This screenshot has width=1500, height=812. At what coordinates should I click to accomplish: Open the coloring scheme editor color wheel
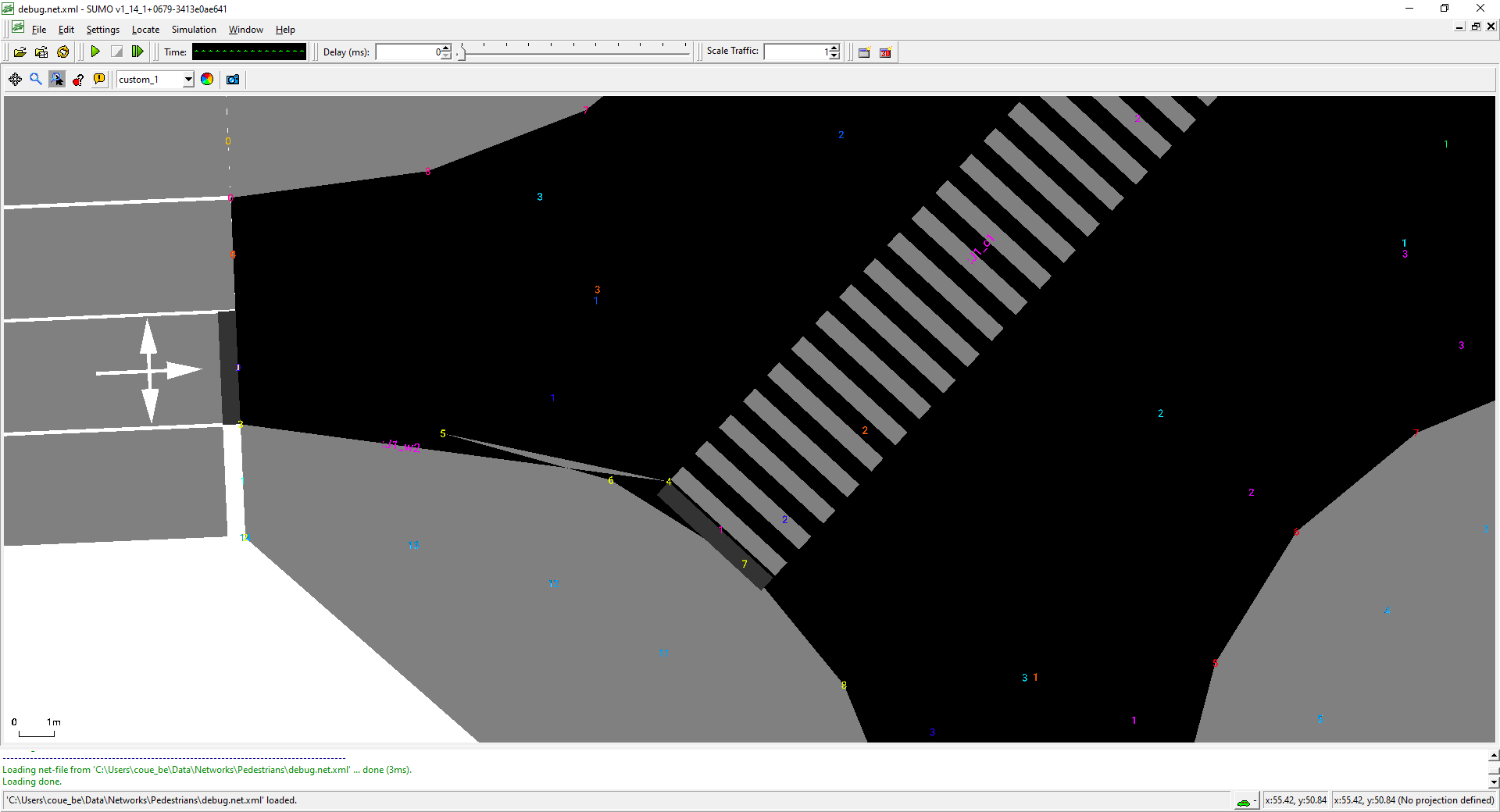[206, 79]
